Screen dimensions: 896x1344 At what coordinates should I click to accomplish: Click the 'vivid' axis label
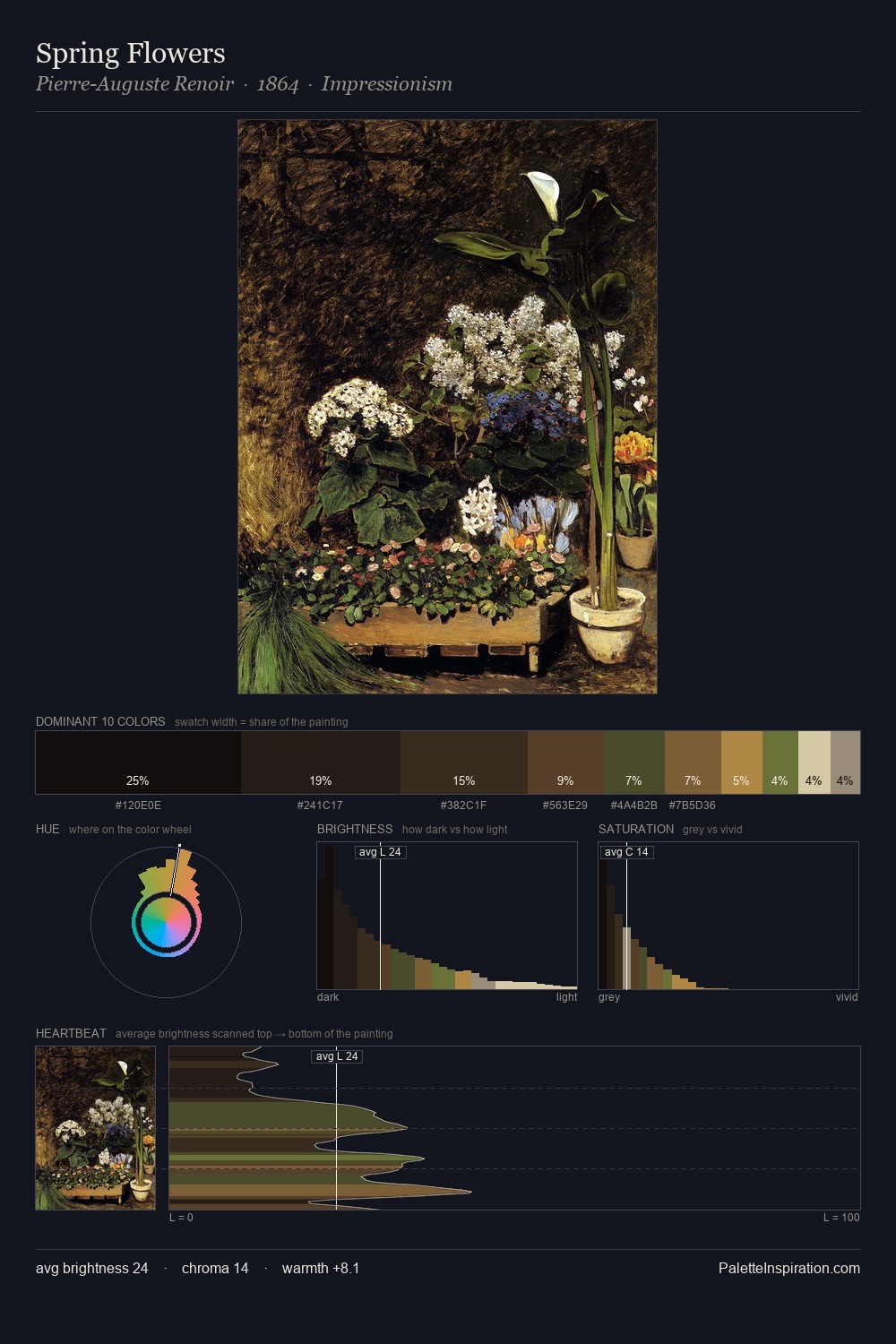coord(847,997)
